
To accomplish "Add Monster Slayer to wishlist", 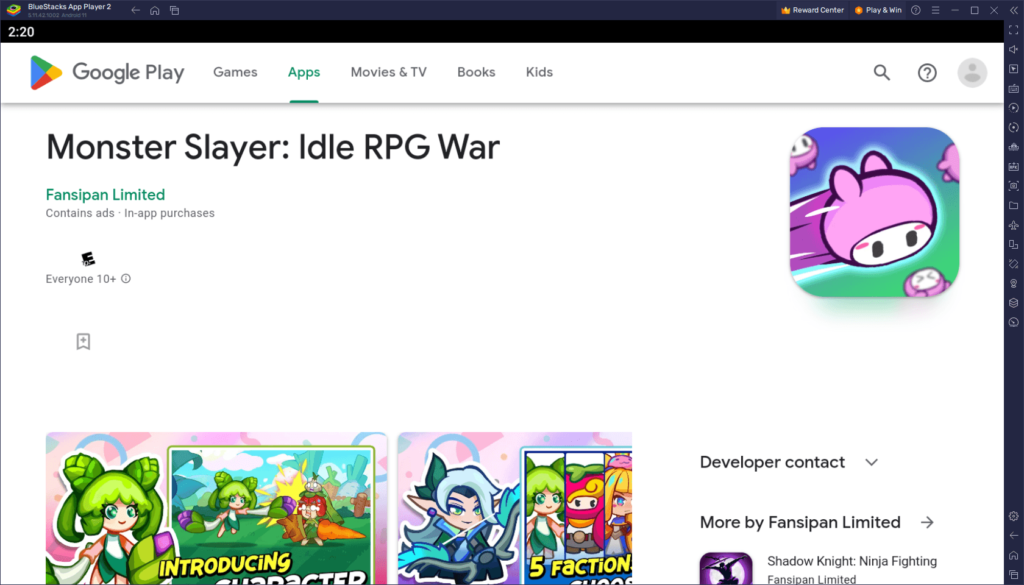I will [x=83, y=341].
